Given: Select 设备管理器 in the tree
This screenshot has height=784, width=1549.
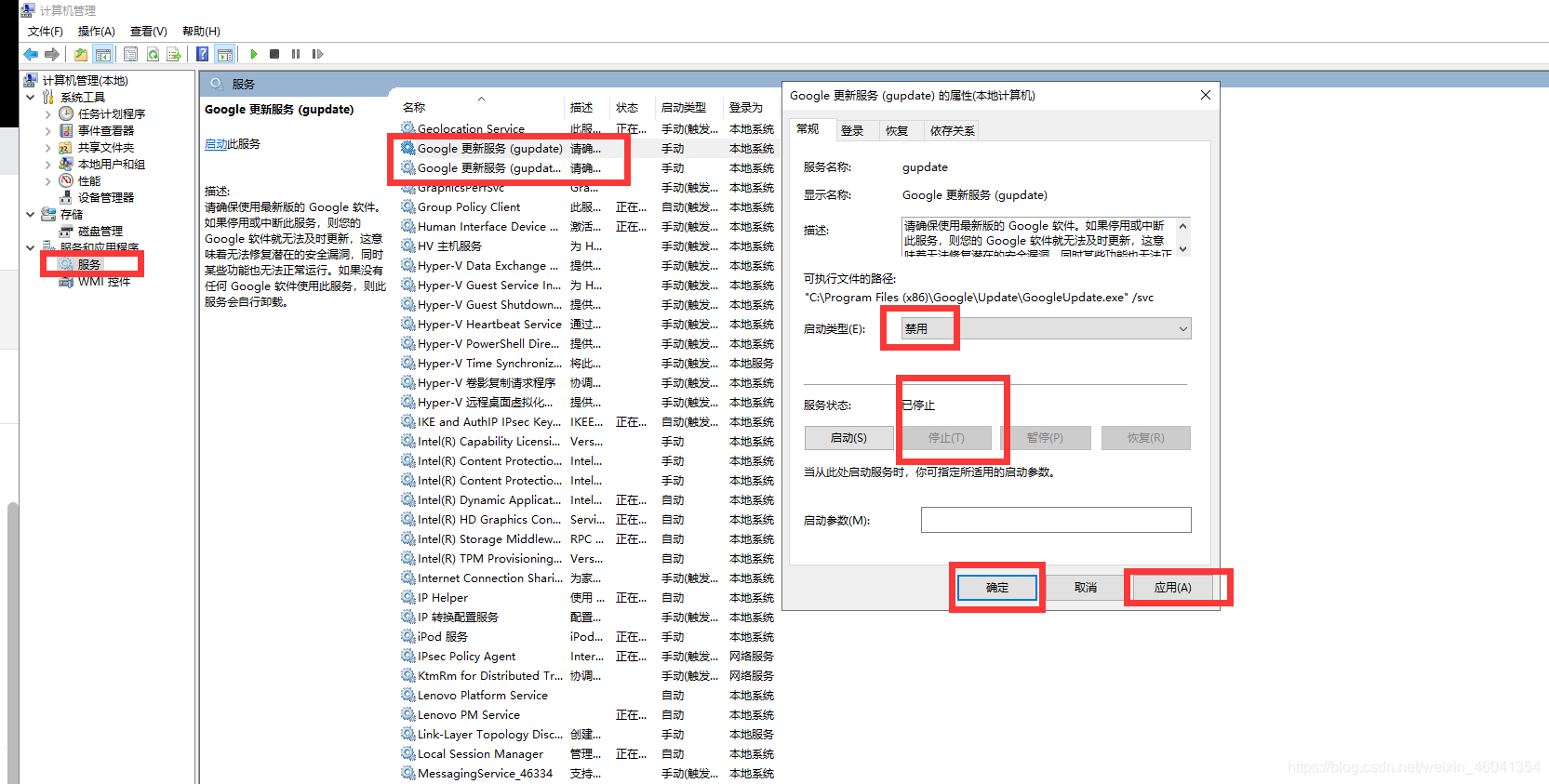Looking at the screenshot, I should click(x=106, y=197).
